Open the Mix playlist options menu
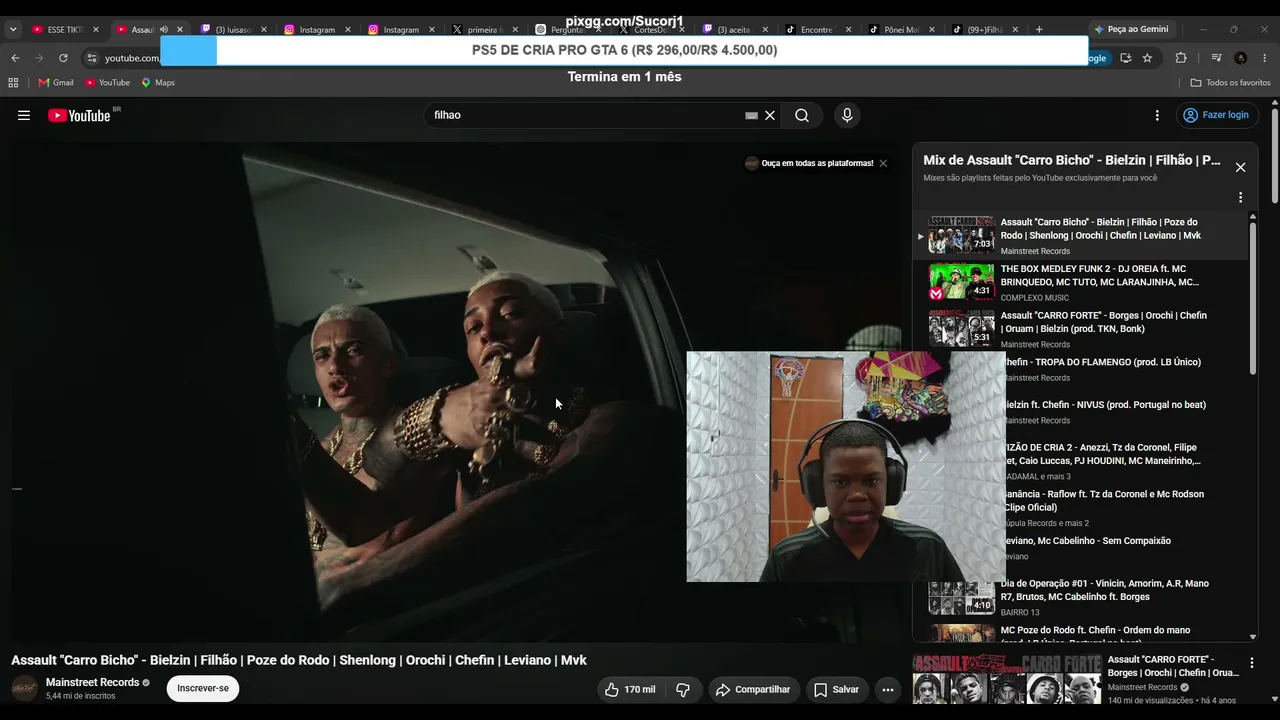The image size is (1280, 720). (1240, 197)
